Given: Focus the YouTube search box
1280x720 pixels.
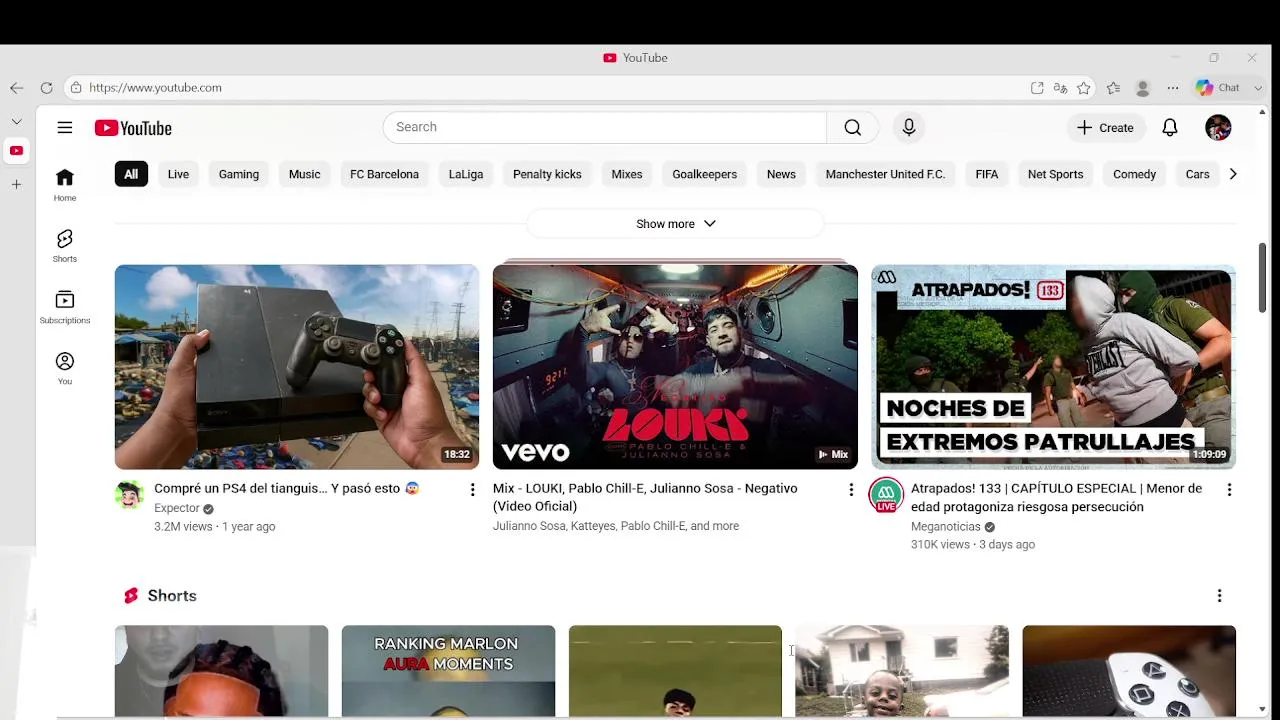Looking at the screenshot, I should (x=605, y=127).
